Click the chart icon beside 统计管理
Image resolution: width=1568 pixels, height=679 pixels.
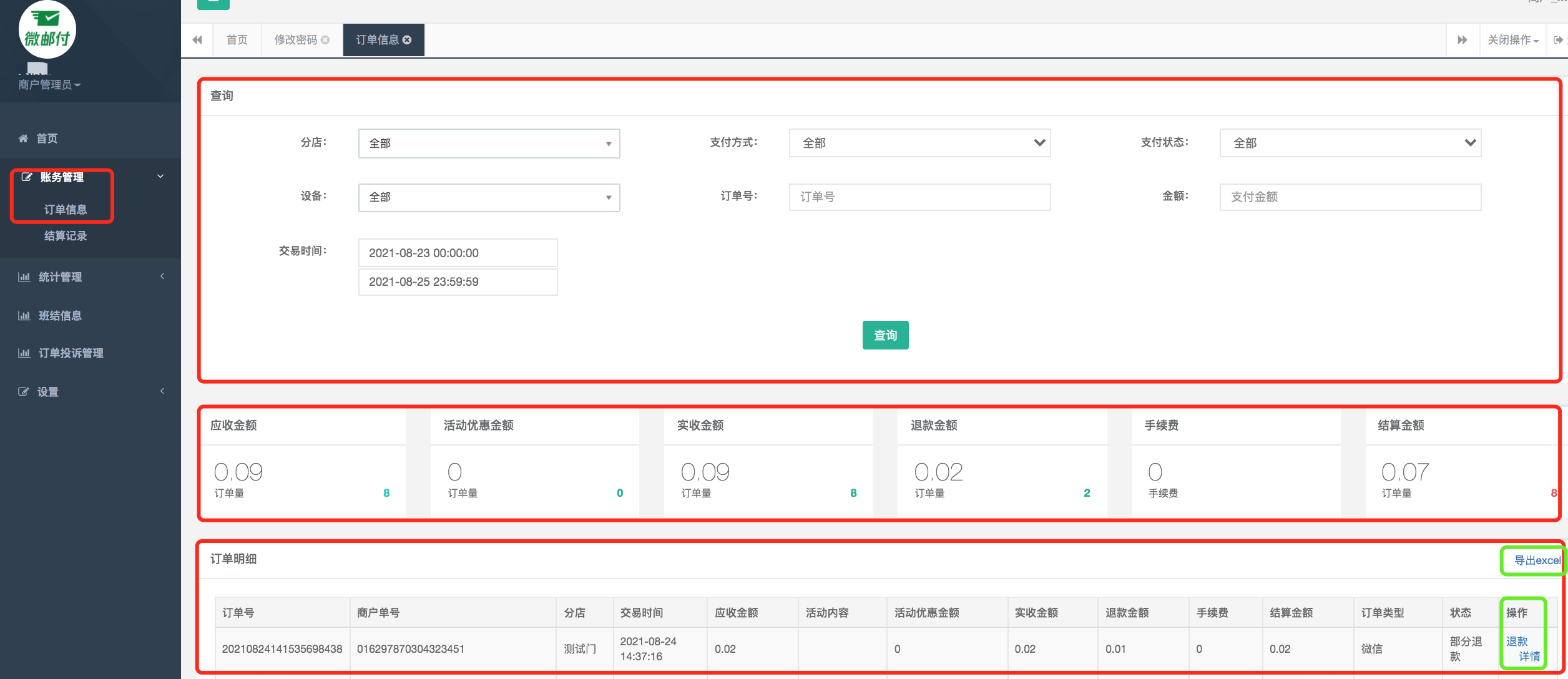(x=24, y=277)
